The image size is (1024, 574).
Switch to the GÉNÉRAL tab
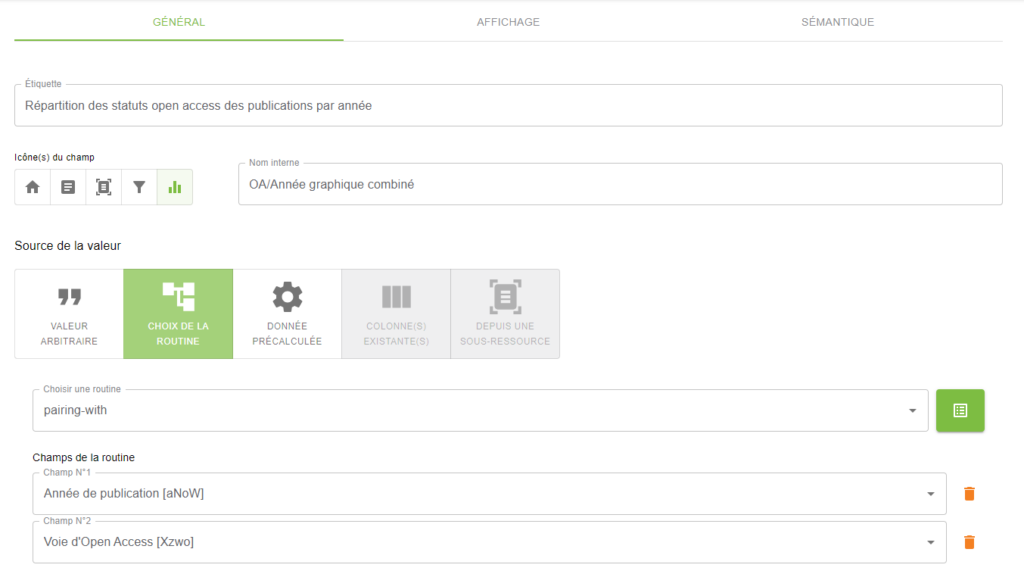pyautogui.click(x=178, y=22)
